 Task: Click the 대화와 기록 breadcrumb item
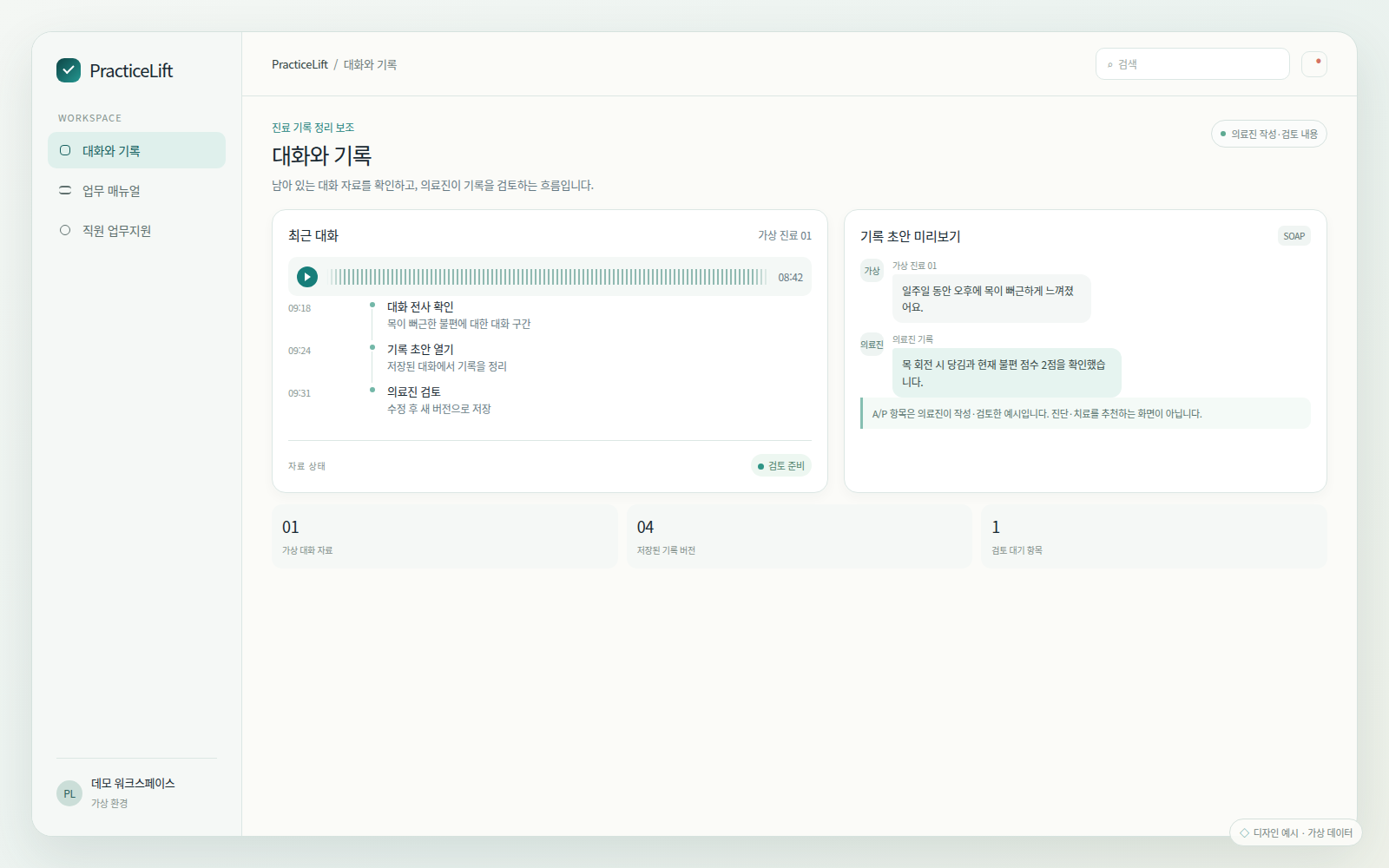tap(370, 64)
